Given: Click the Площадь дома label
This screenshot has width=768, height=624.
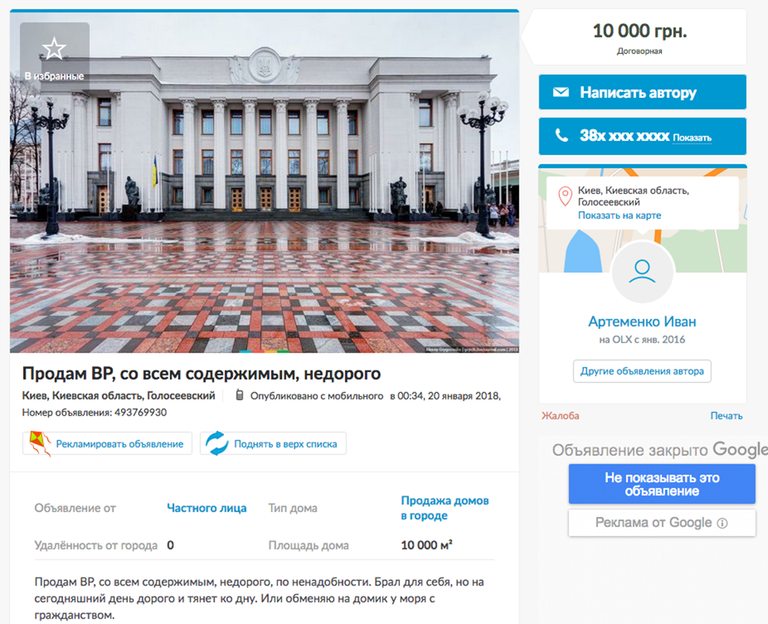Looking at the screenshot, I should [309, 545].
